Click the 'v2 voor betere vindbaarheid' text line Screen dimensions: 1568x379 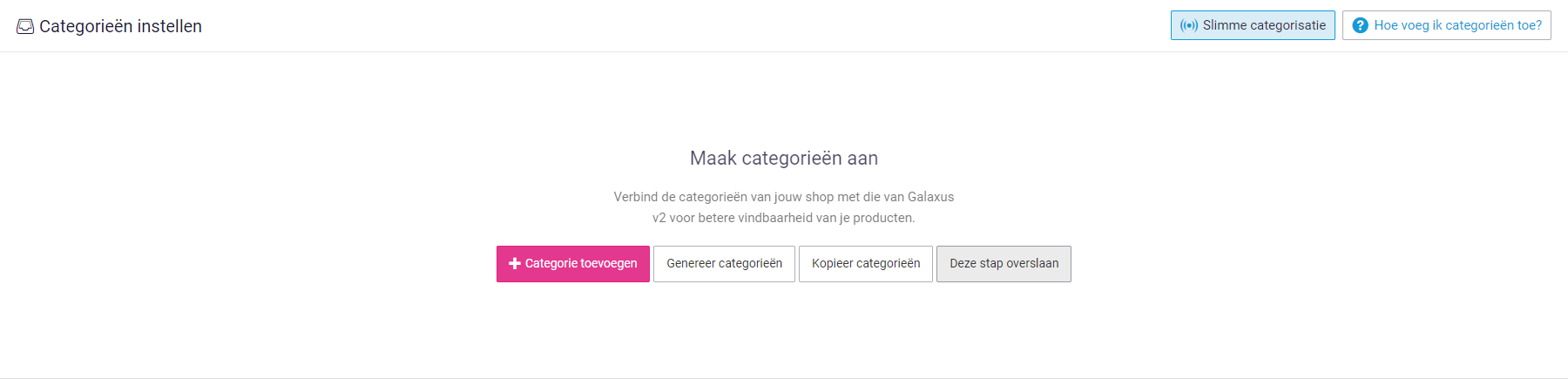point(784,218)
